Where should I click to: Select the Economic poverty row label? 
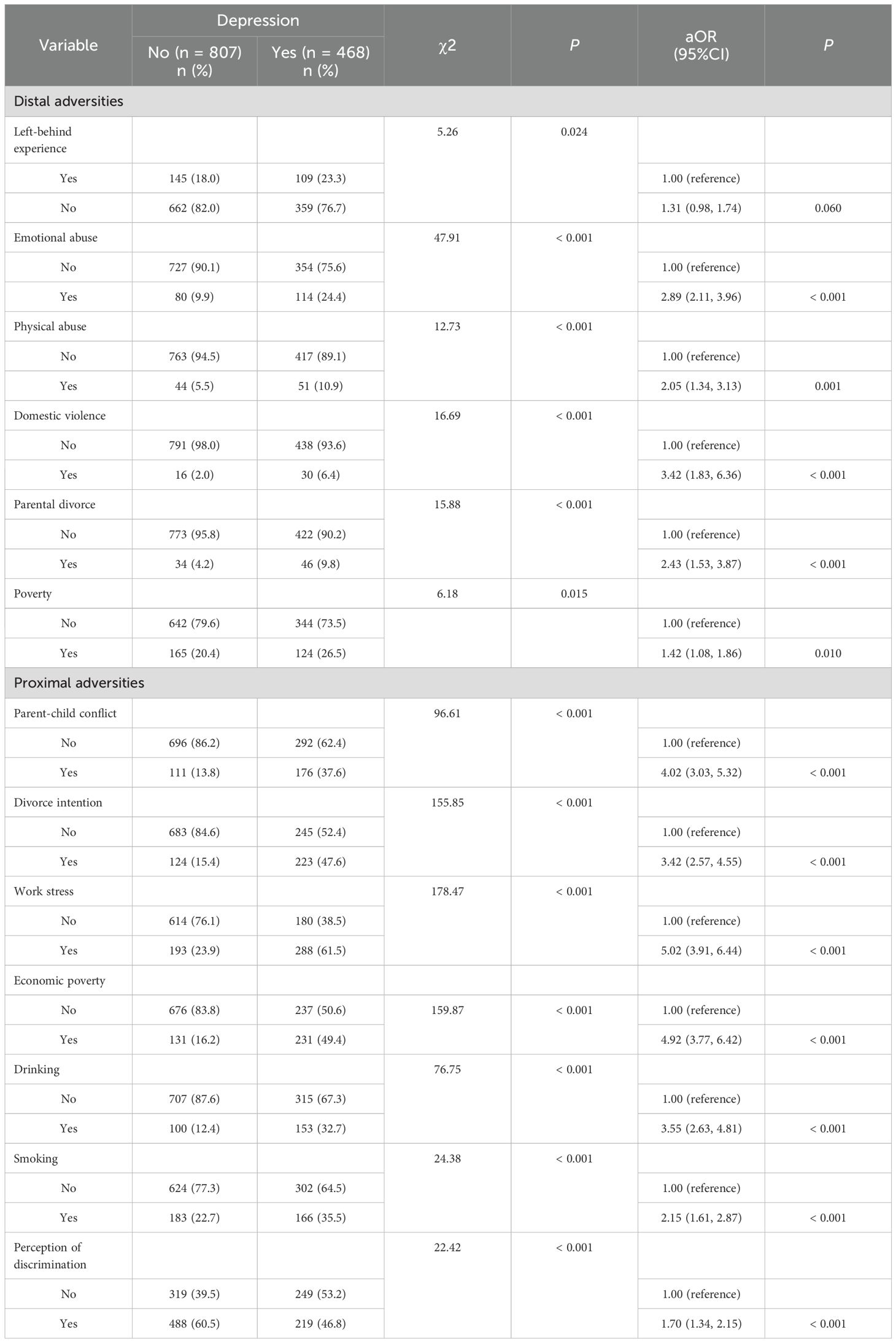[x=60, y=980]
